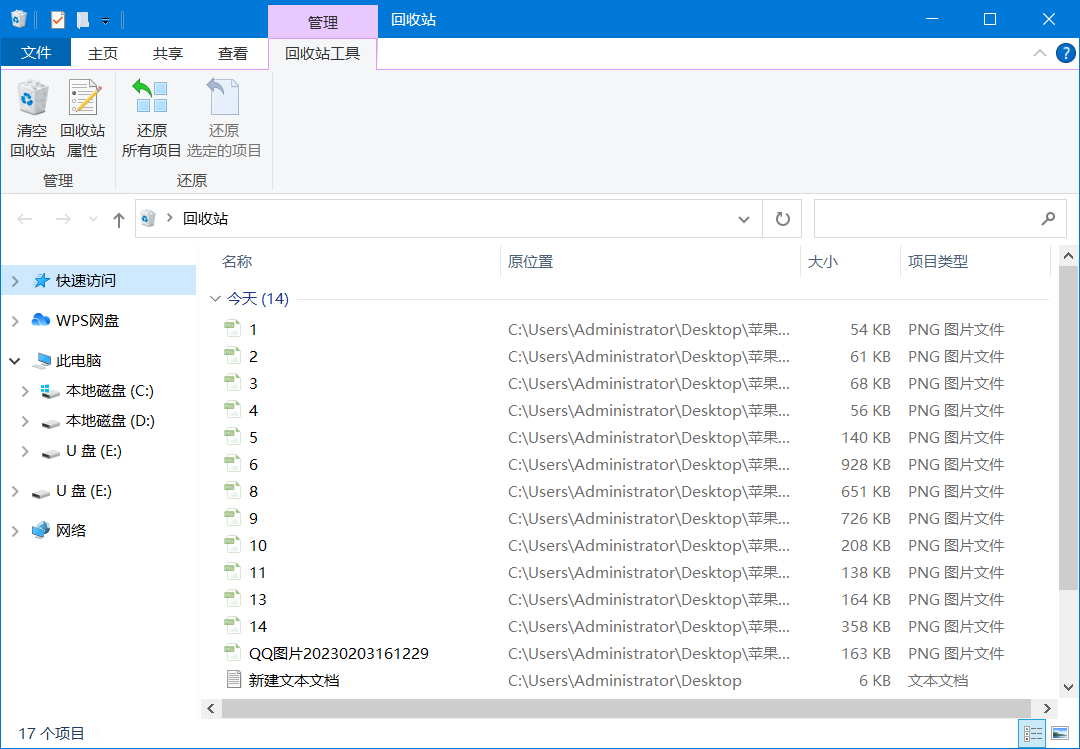Open the 文件 menu
1080x749 pixels.
(36, 53)
